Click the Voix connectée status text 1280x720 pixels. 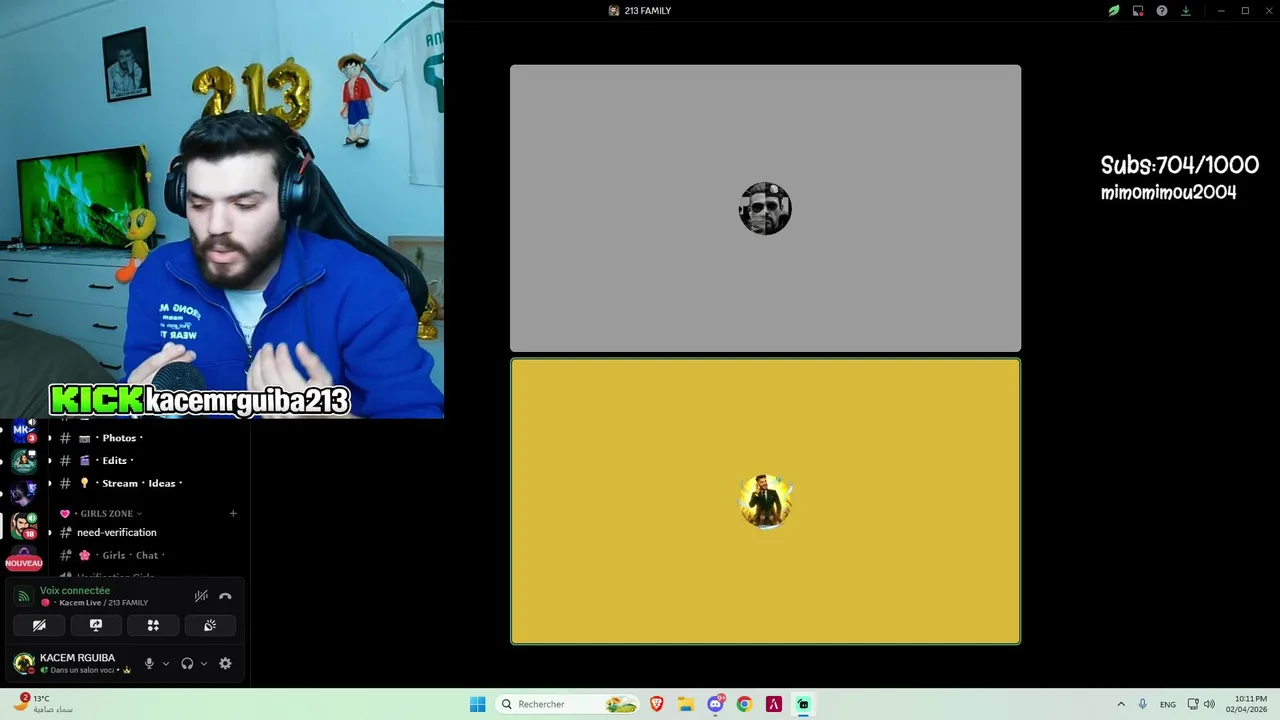[75, 591]
